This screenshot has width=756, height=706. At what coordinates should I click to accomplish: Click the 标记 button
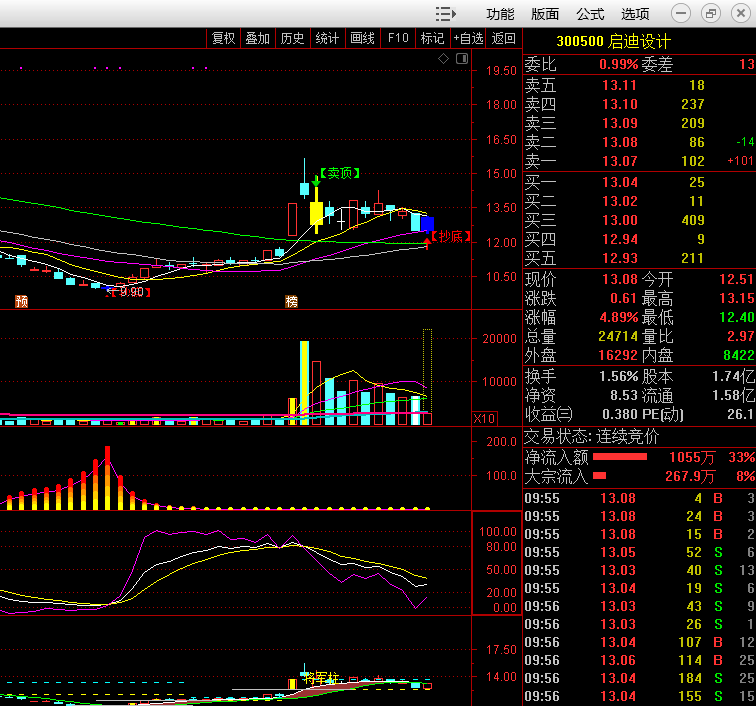(x=432, y=38)
